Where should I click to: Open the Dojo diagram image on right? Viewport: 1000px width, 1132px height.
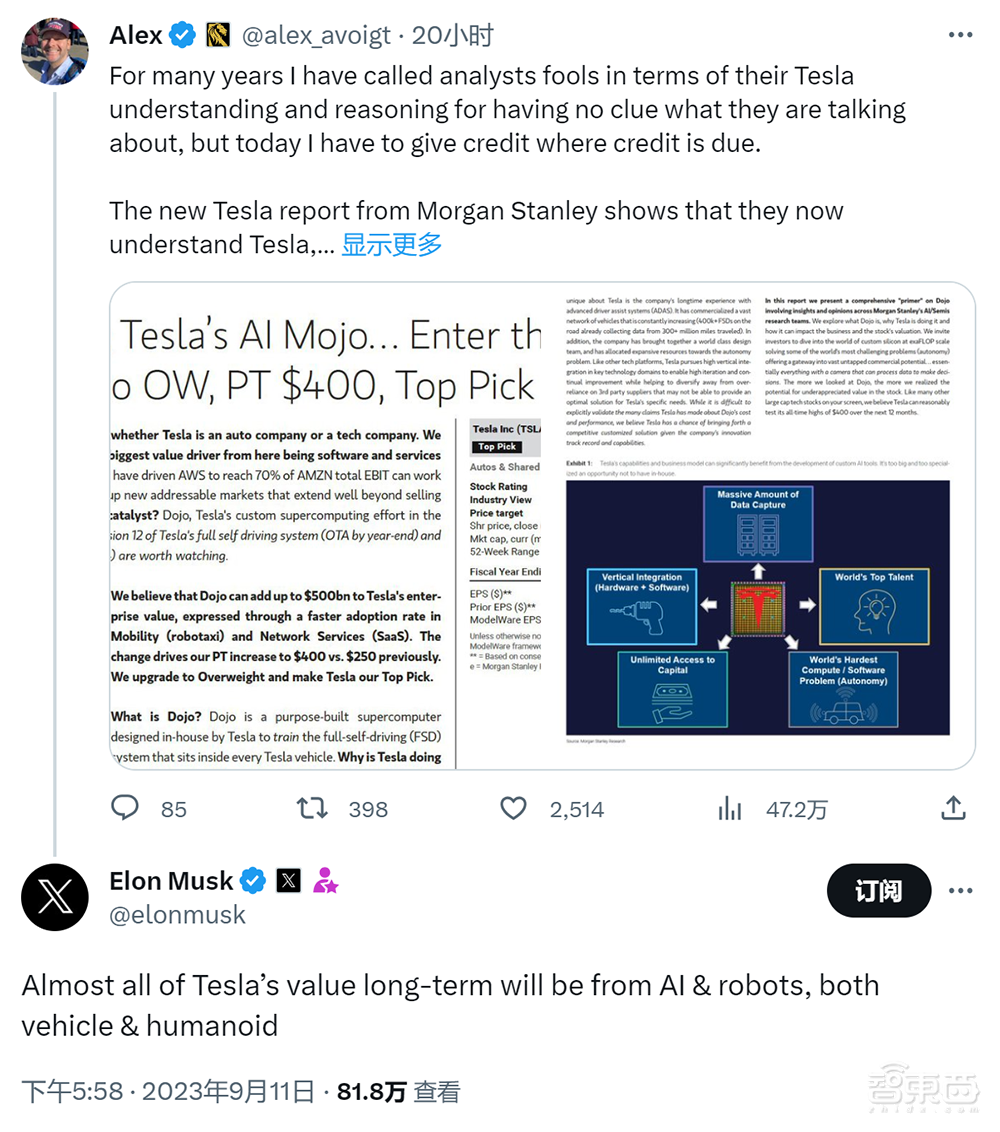click(x=758, y=526)
